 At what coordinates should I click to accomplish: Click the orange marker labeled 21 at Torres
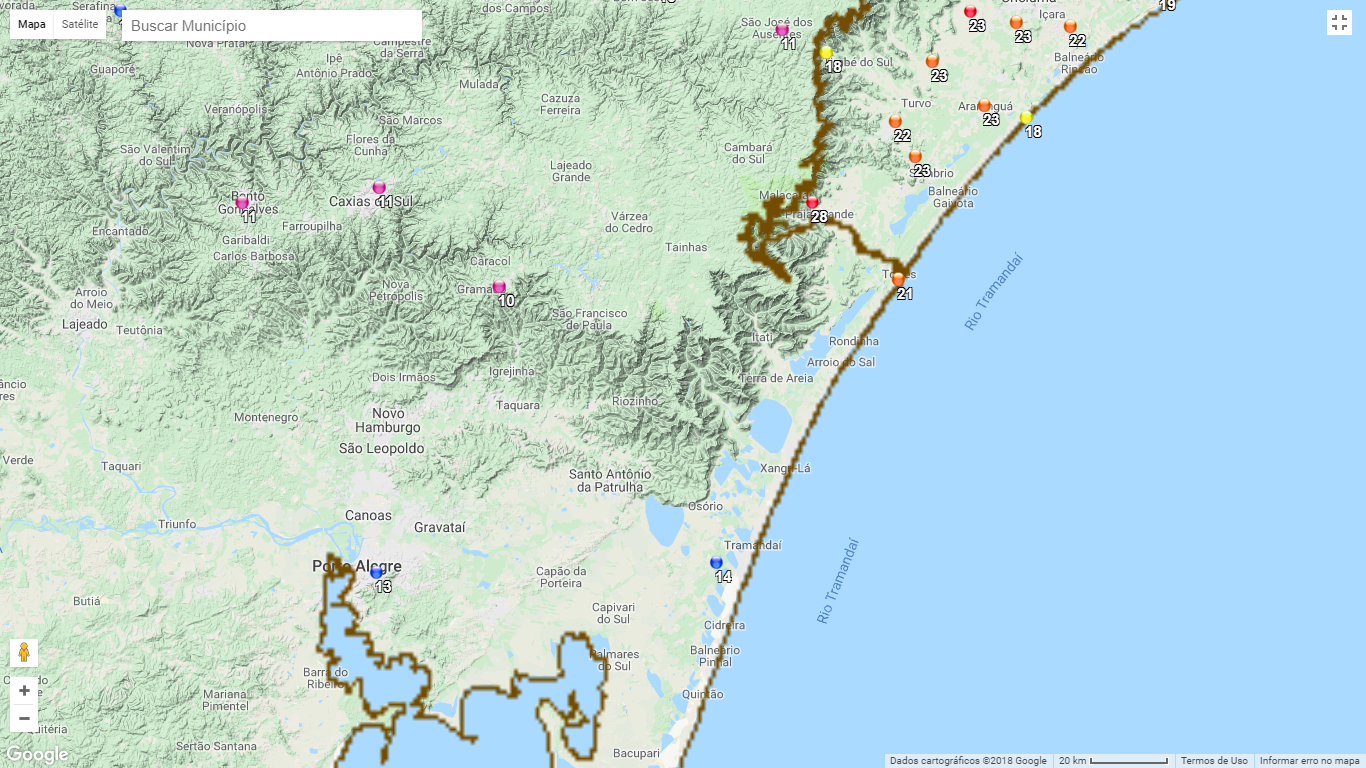[x=898, y=279]
